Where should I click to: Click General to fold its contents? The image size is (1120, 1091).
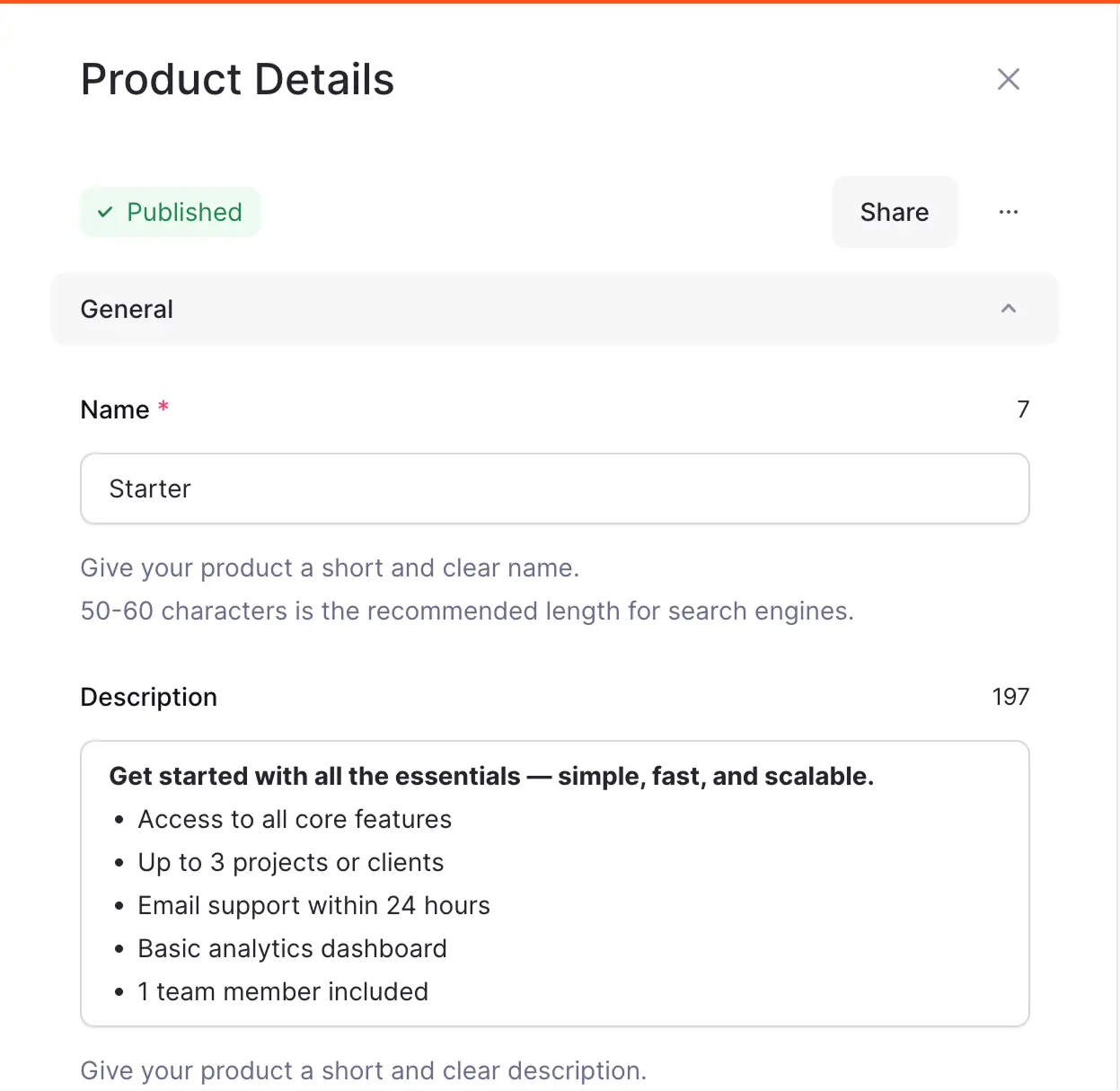click(x=127, y=309)
